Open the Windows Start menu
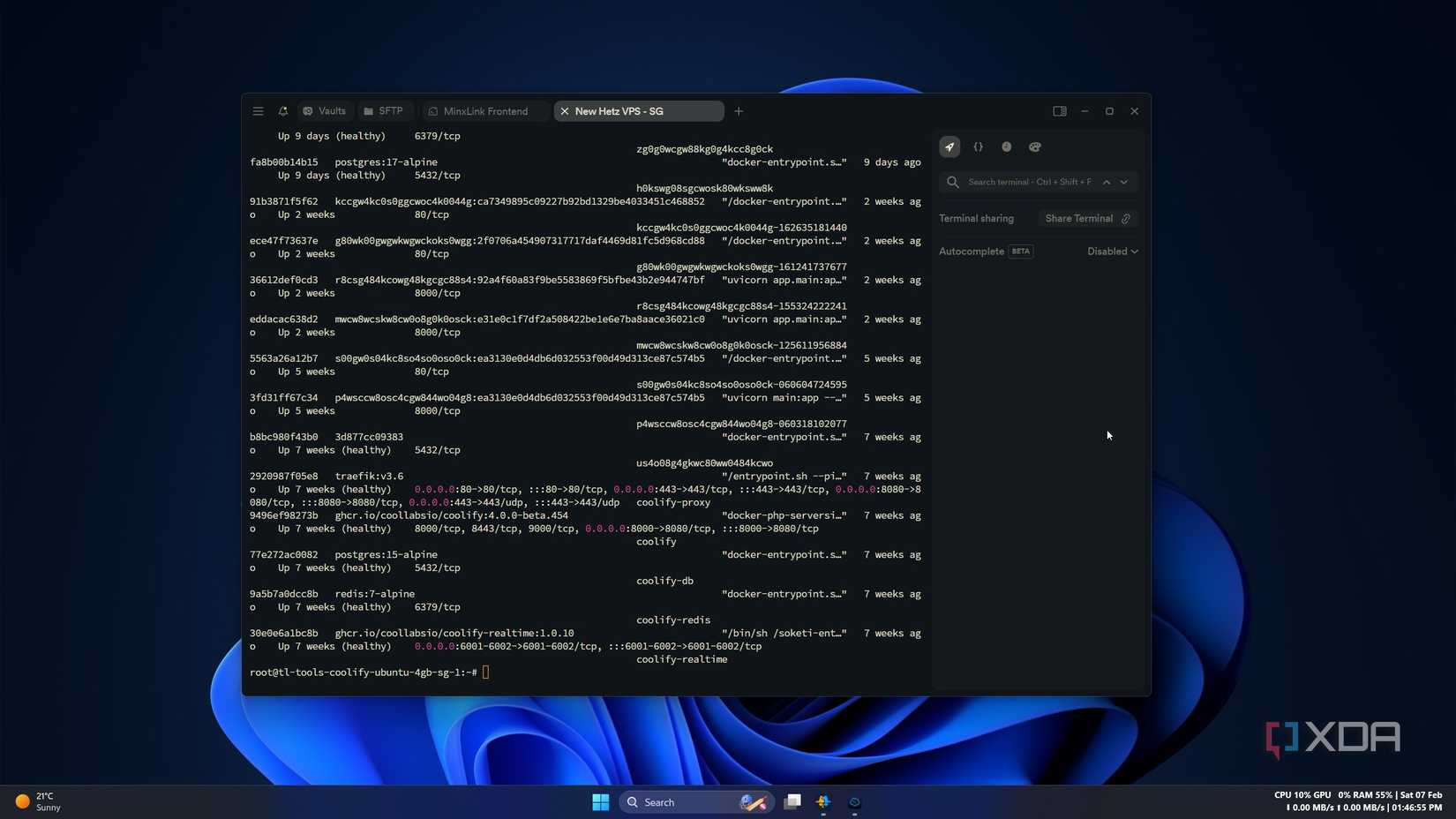The width and height of the screenshot is (1456, 819). click(x=601, y=802)
